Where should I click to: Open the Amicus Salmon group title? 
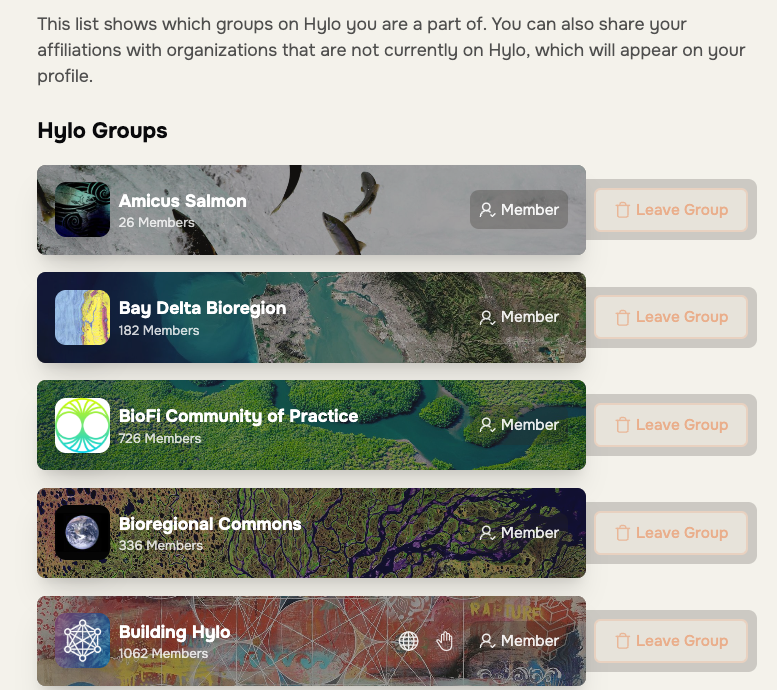[182, 201]
